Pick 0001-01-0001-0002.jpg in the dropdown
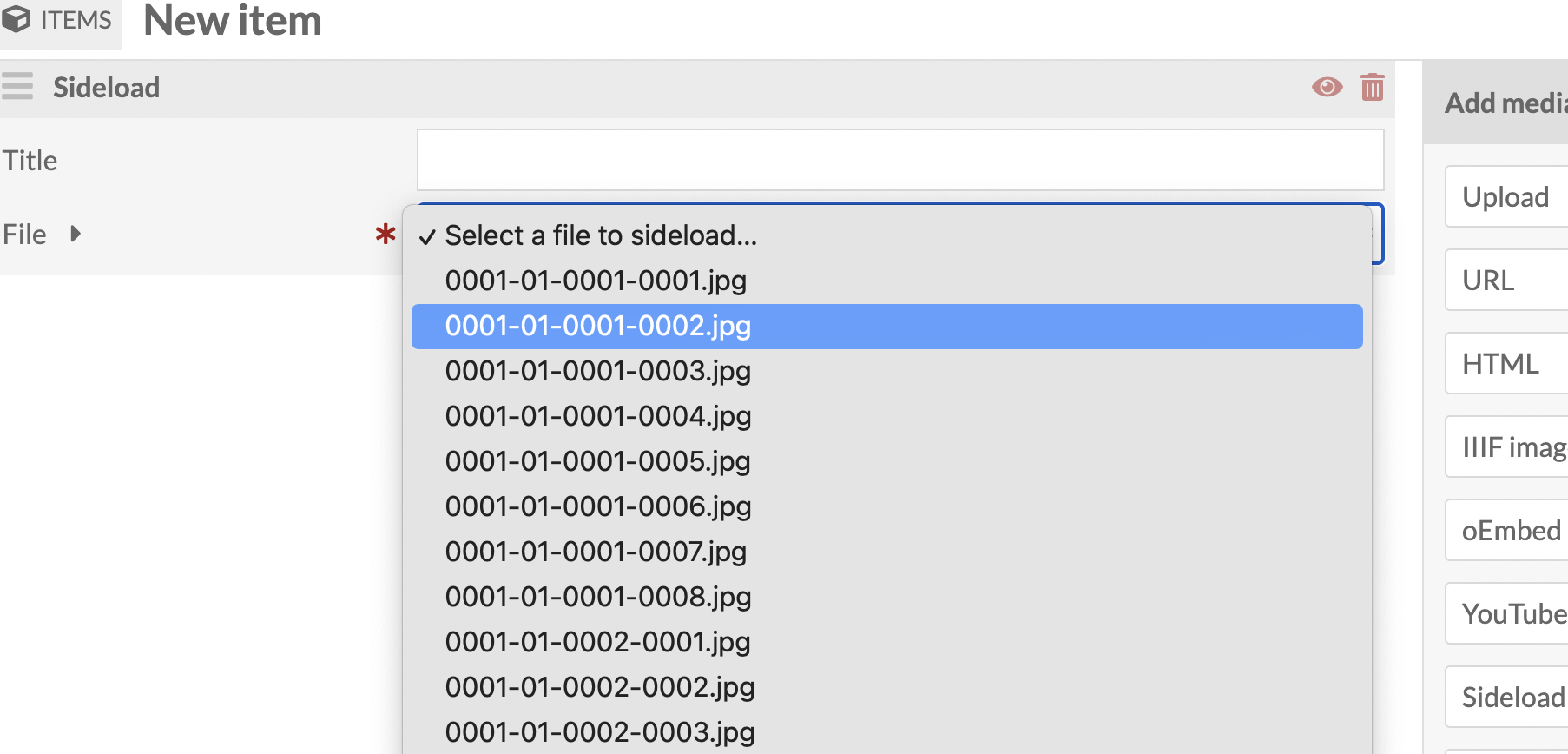 tap(597, 326)
